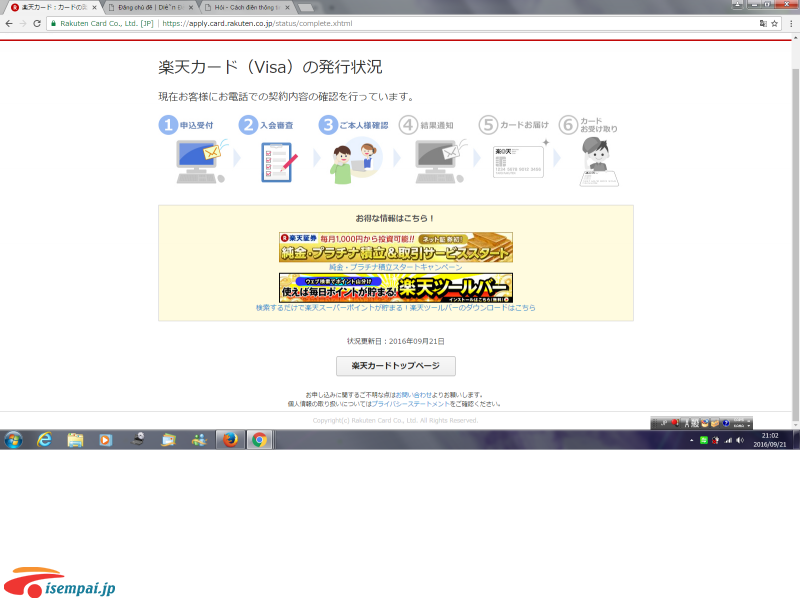Open the volume control in system tray

[x=740, y=440]
